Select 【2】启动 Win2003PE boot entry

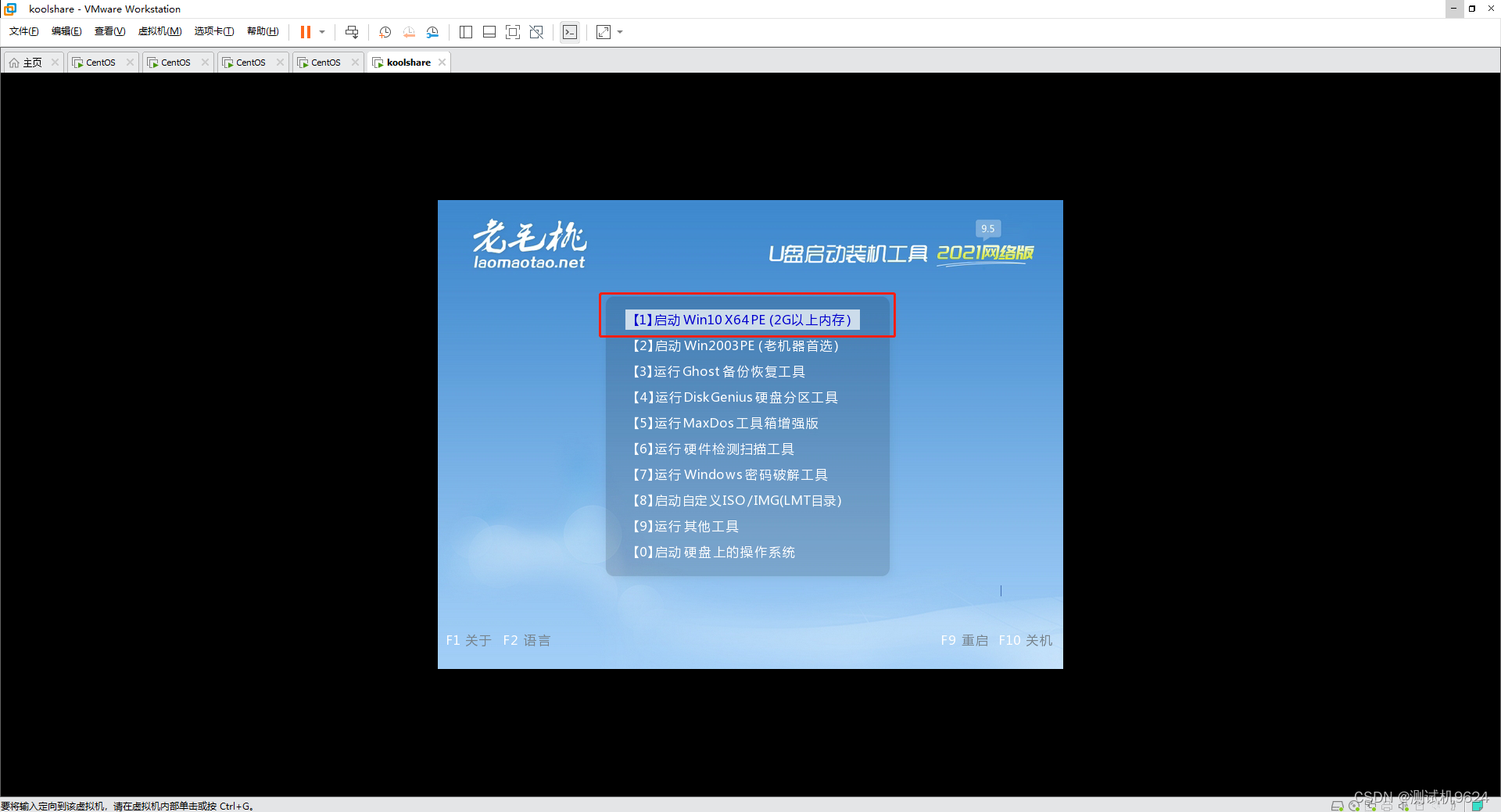(x=736, y=345)
